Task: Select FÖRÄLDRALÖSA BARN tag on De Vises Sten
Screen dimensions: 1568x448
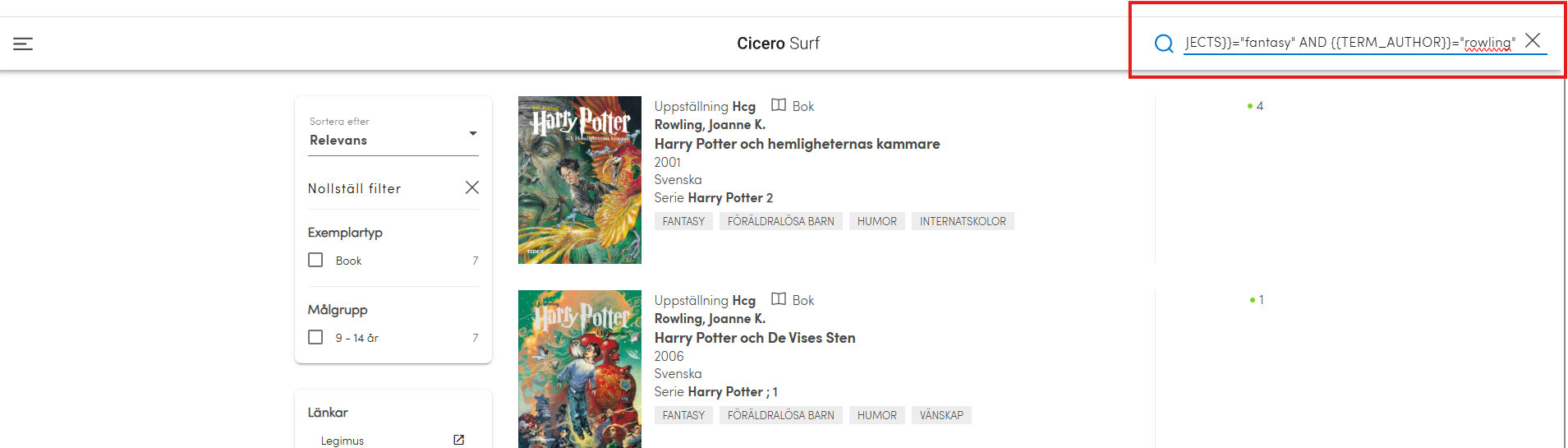Action: click(780, 415)
